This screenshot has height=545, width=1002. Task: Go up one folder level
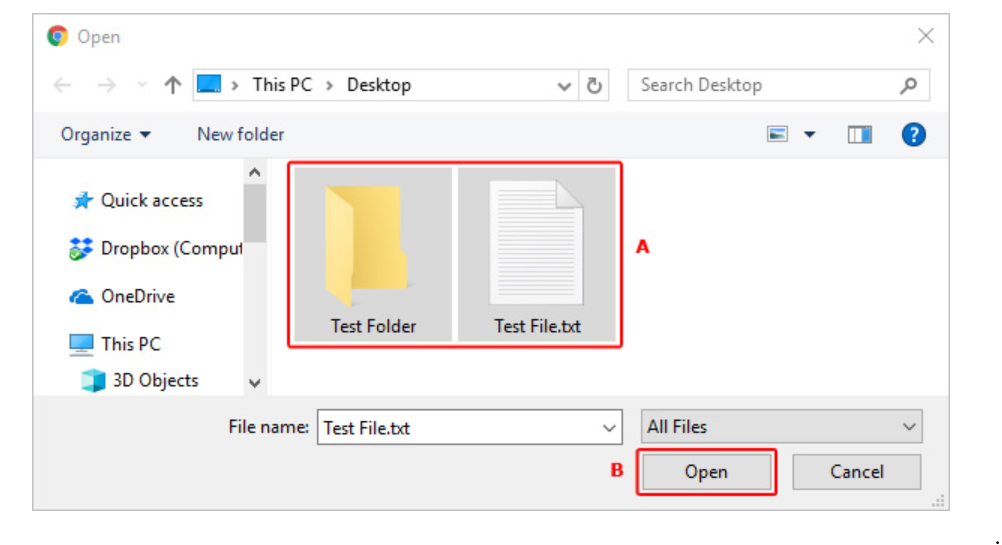[172, 86]
